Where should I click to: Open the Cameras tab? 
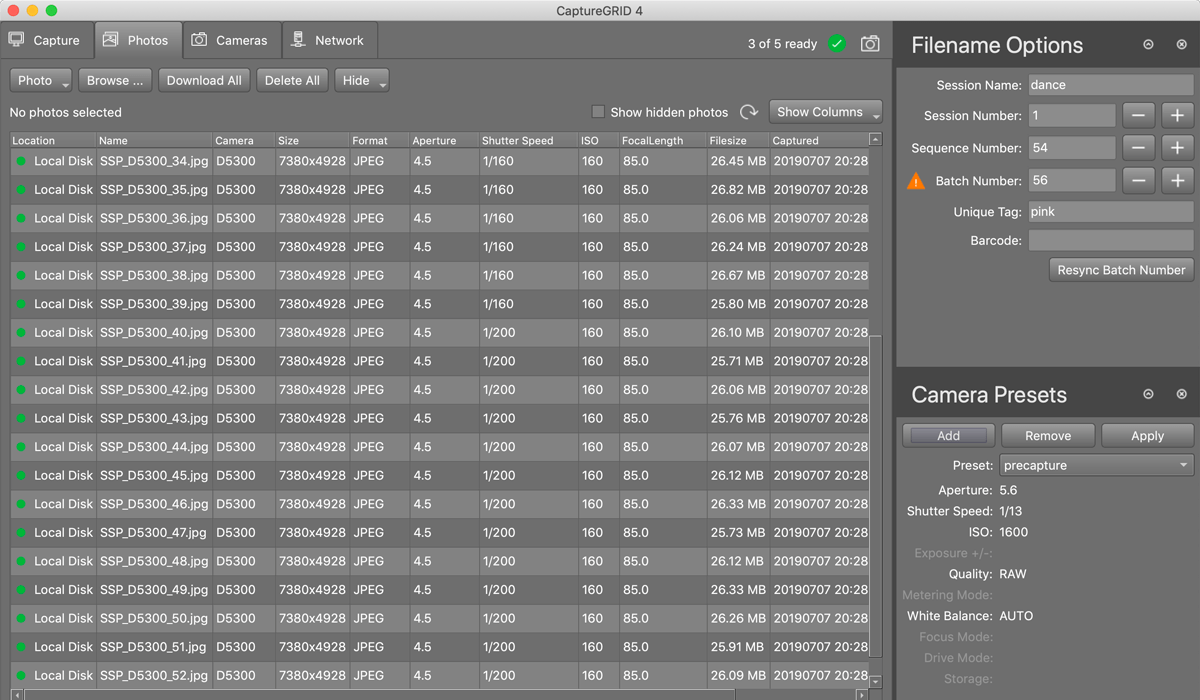pyautogui.click(x=231, y=40)
